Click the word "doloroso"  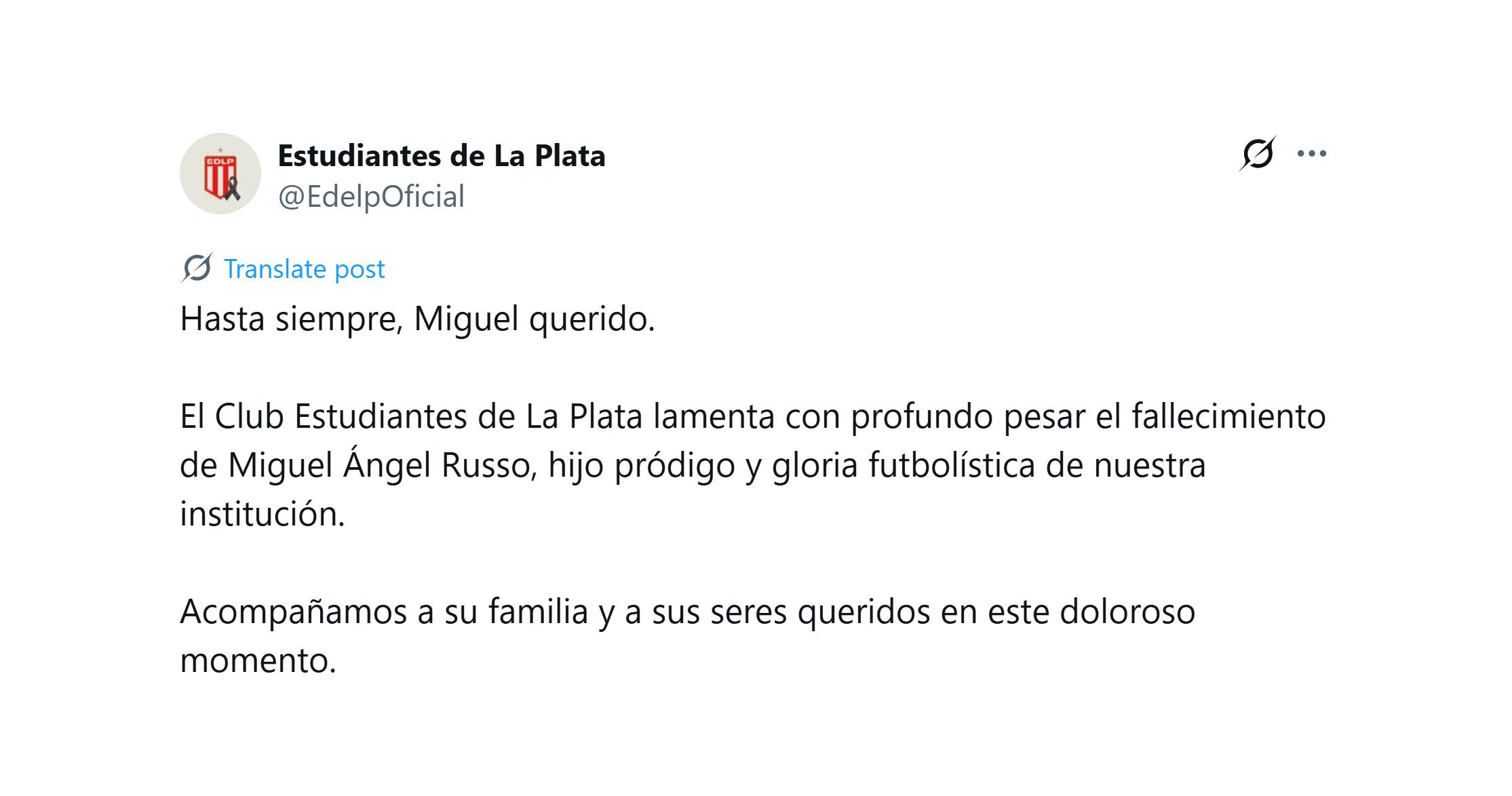1127,612
